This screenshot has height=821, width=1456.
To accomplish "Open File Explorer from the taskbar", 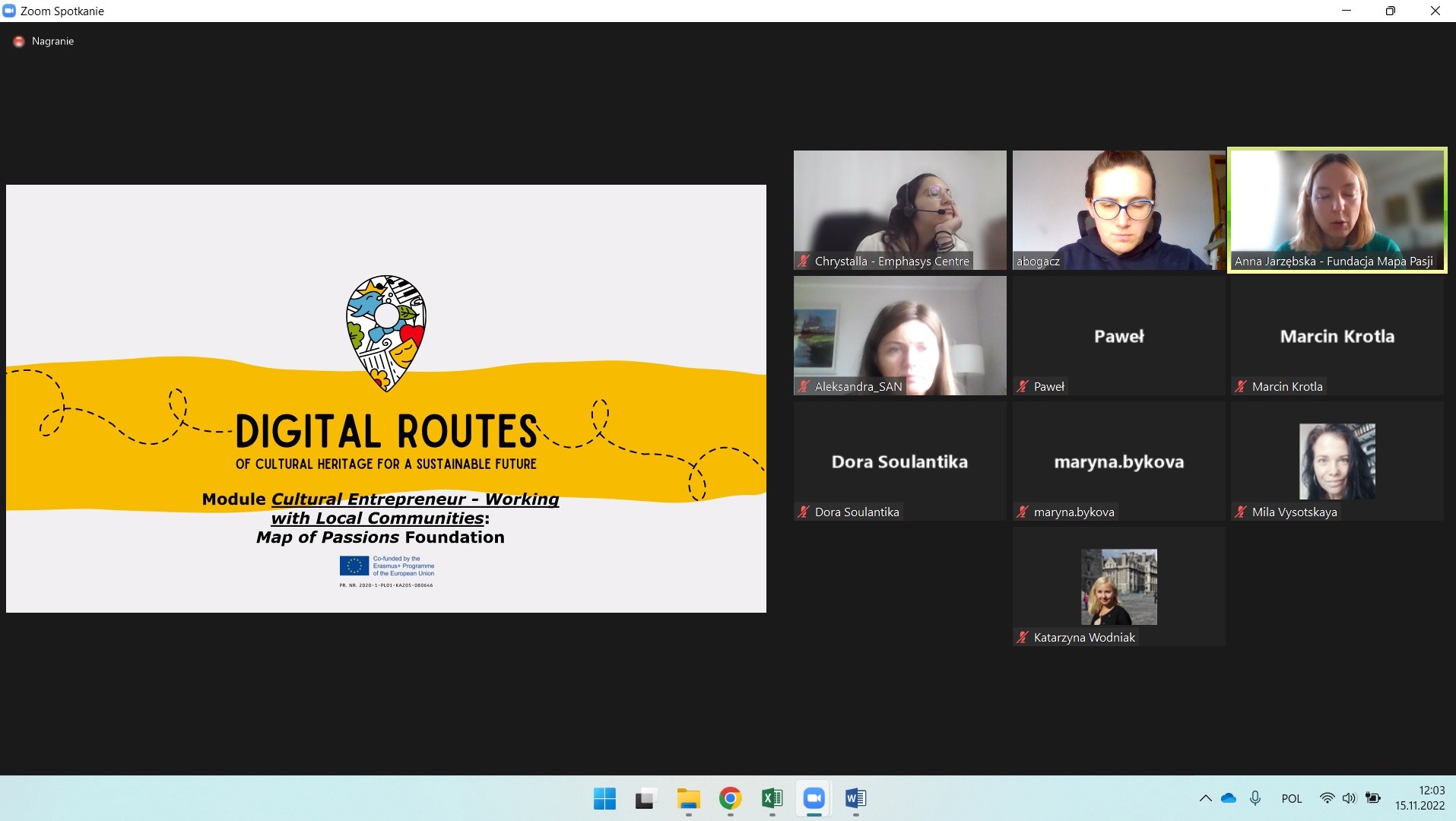I will point(688,798).
